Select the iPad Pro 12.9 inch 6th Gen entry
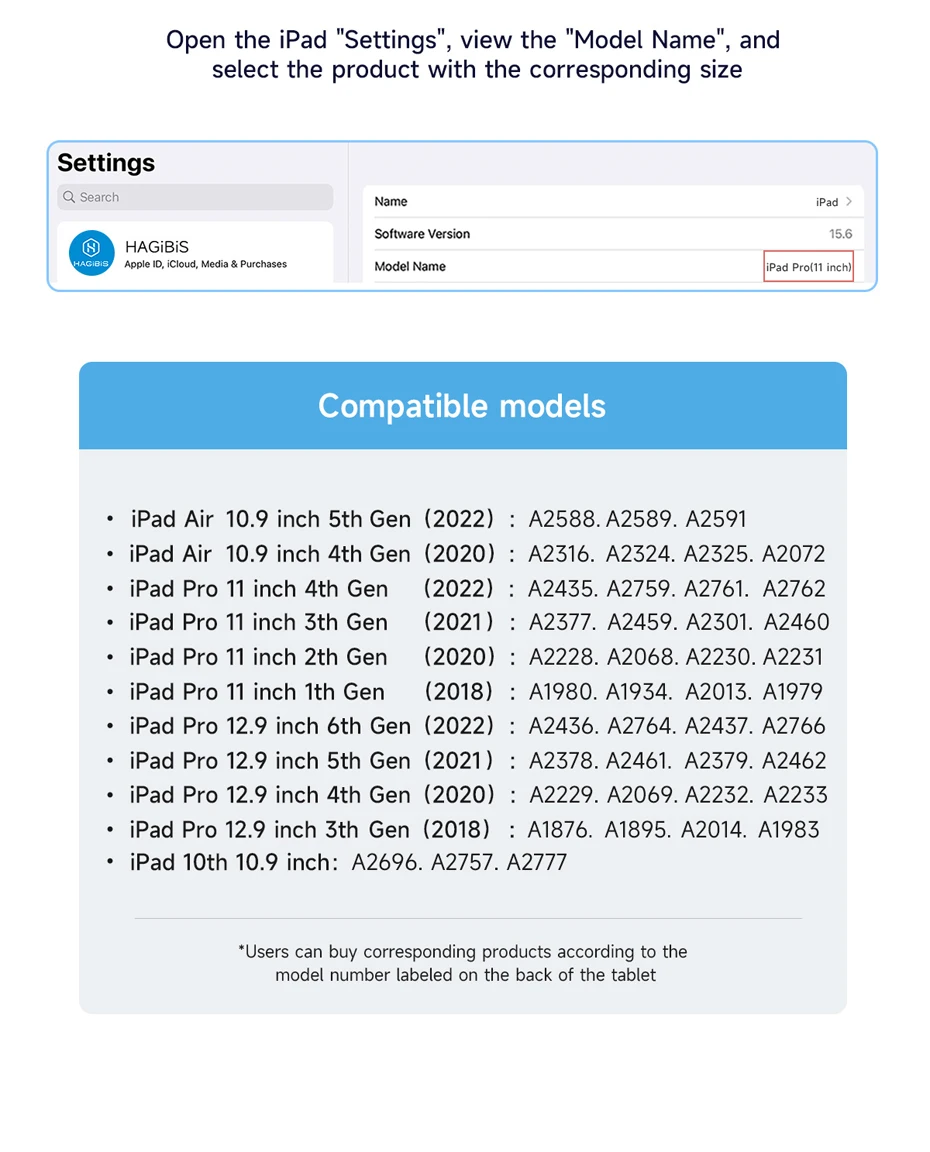 (270, 726)
